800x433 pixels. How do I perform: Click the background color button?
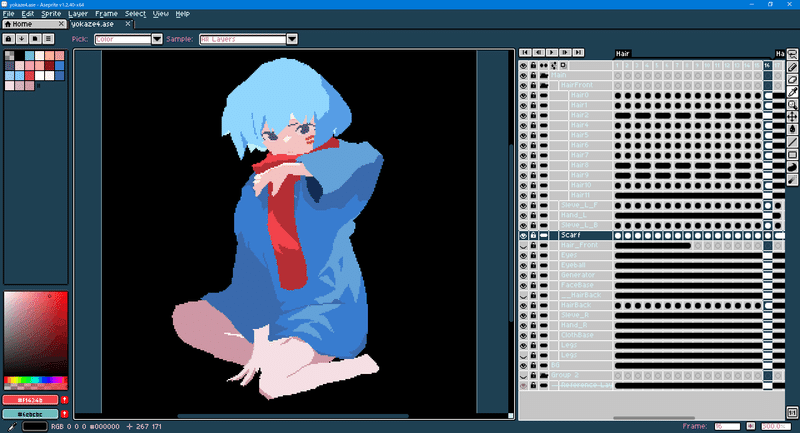coord(31,414)
